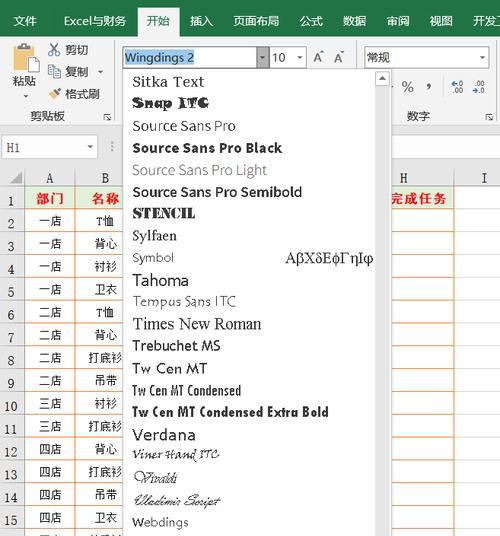Click the font list scroll-up arrow
The height and width of the screenshot is (536, 500).
point(382,79)
